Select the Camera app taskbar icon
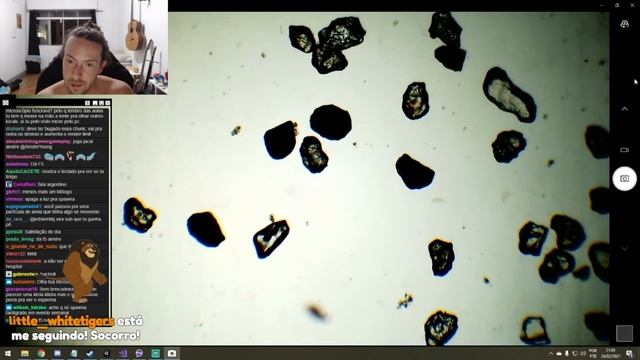 172,353
